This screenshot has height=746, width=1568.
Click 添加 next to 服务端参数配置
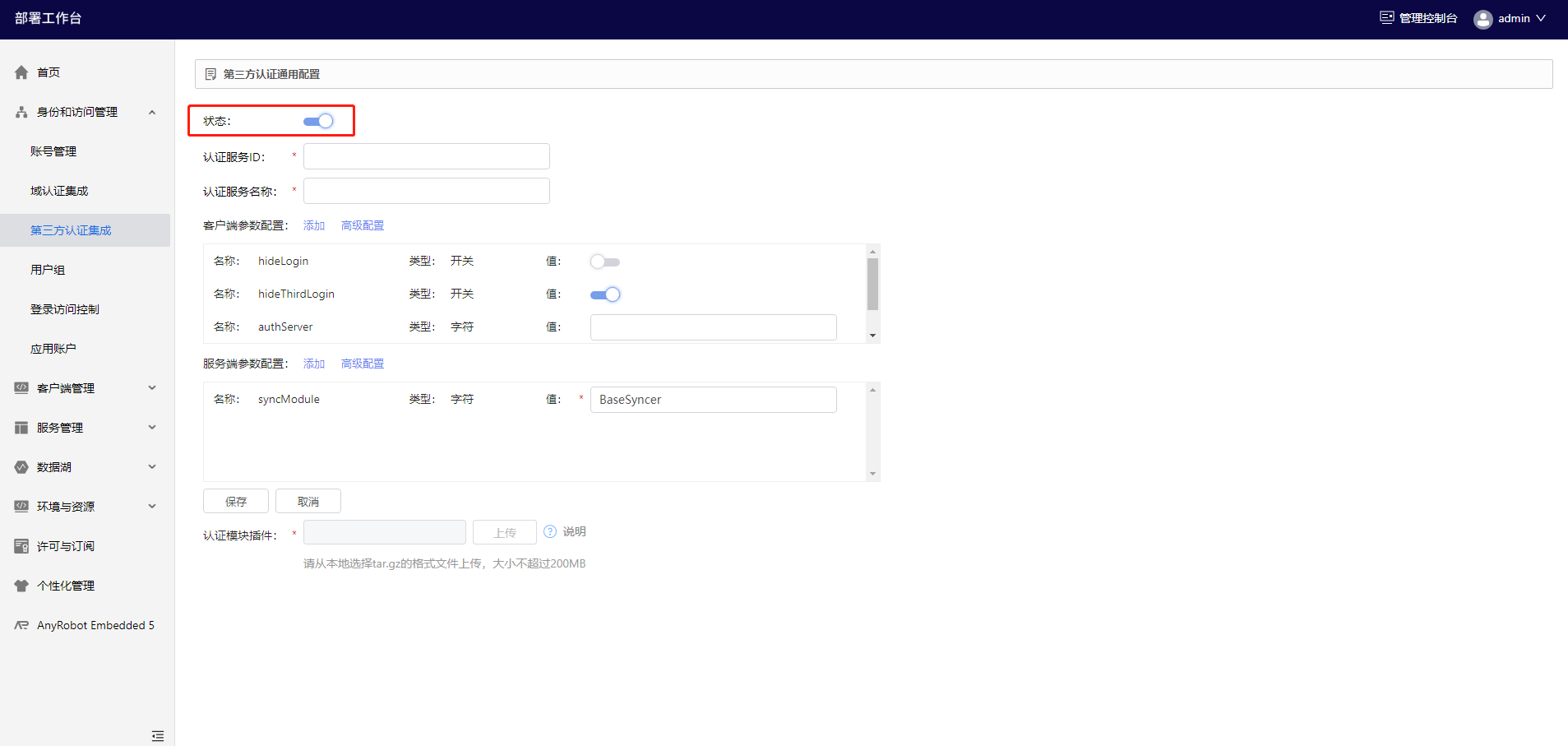coord(314,364)
